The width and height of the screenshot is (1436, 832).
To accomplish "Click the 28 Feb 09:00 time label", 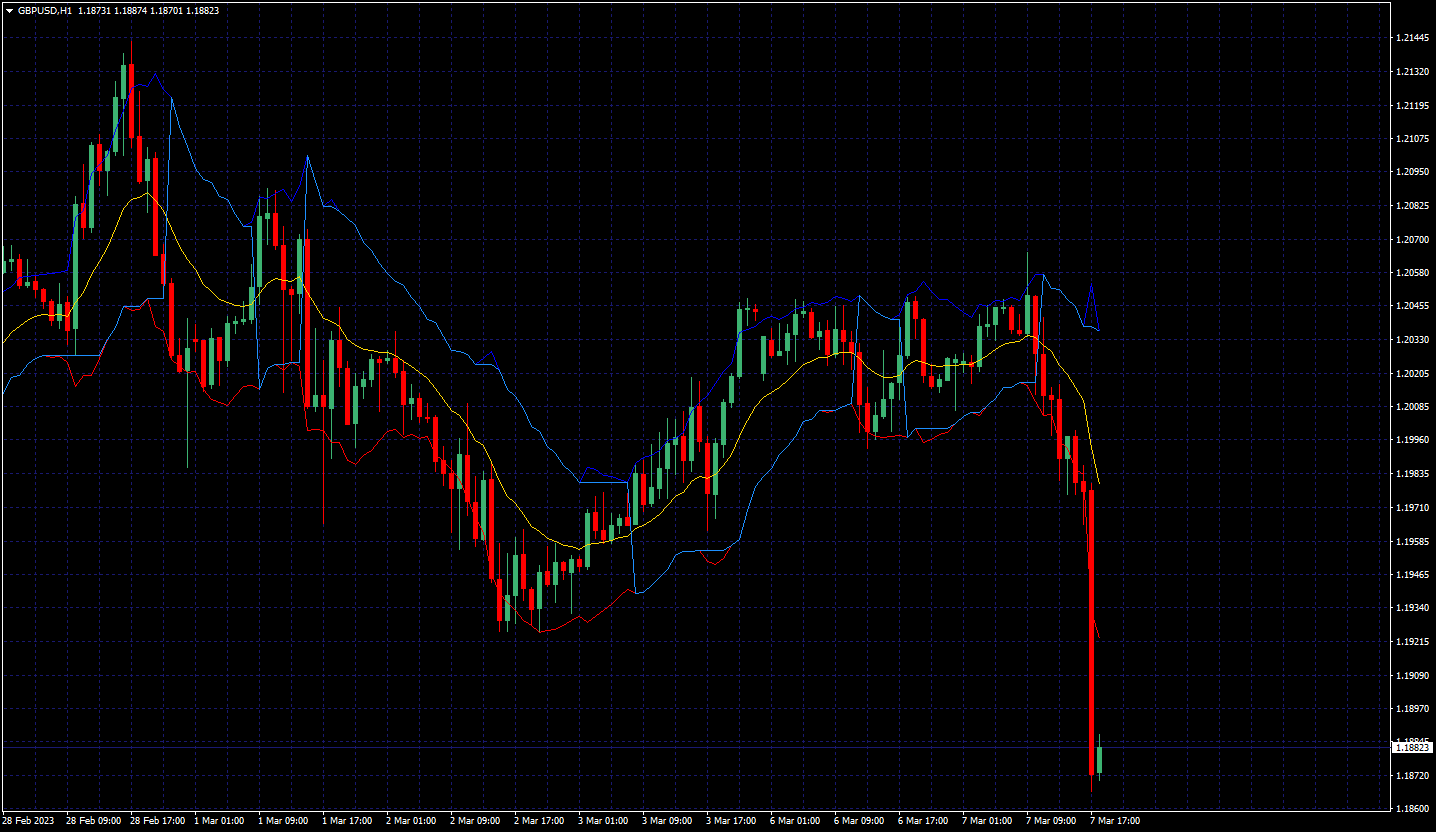I will coord(93,821).
